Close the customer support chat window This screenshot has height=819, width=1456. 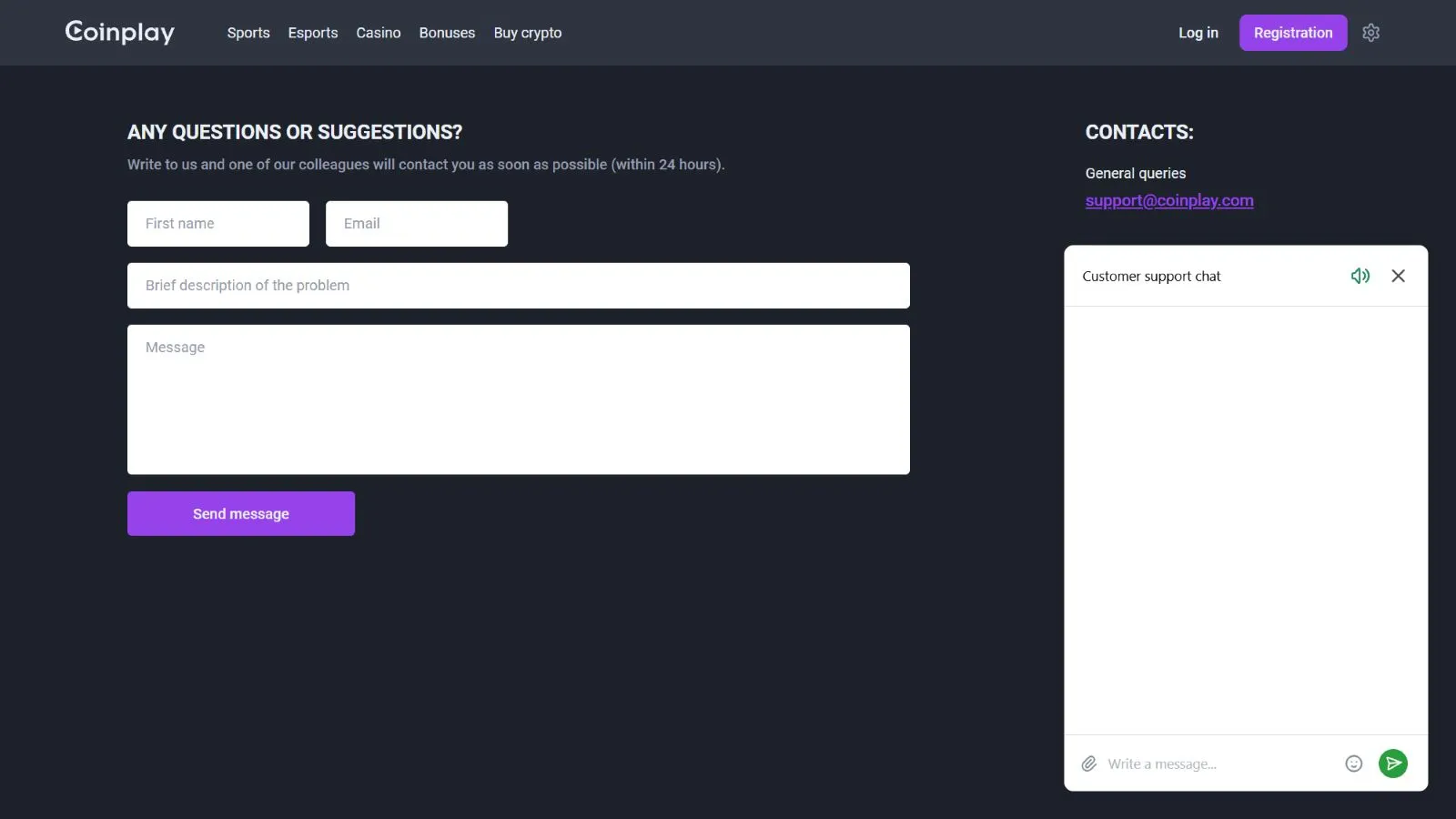[x=1398, y=276]
